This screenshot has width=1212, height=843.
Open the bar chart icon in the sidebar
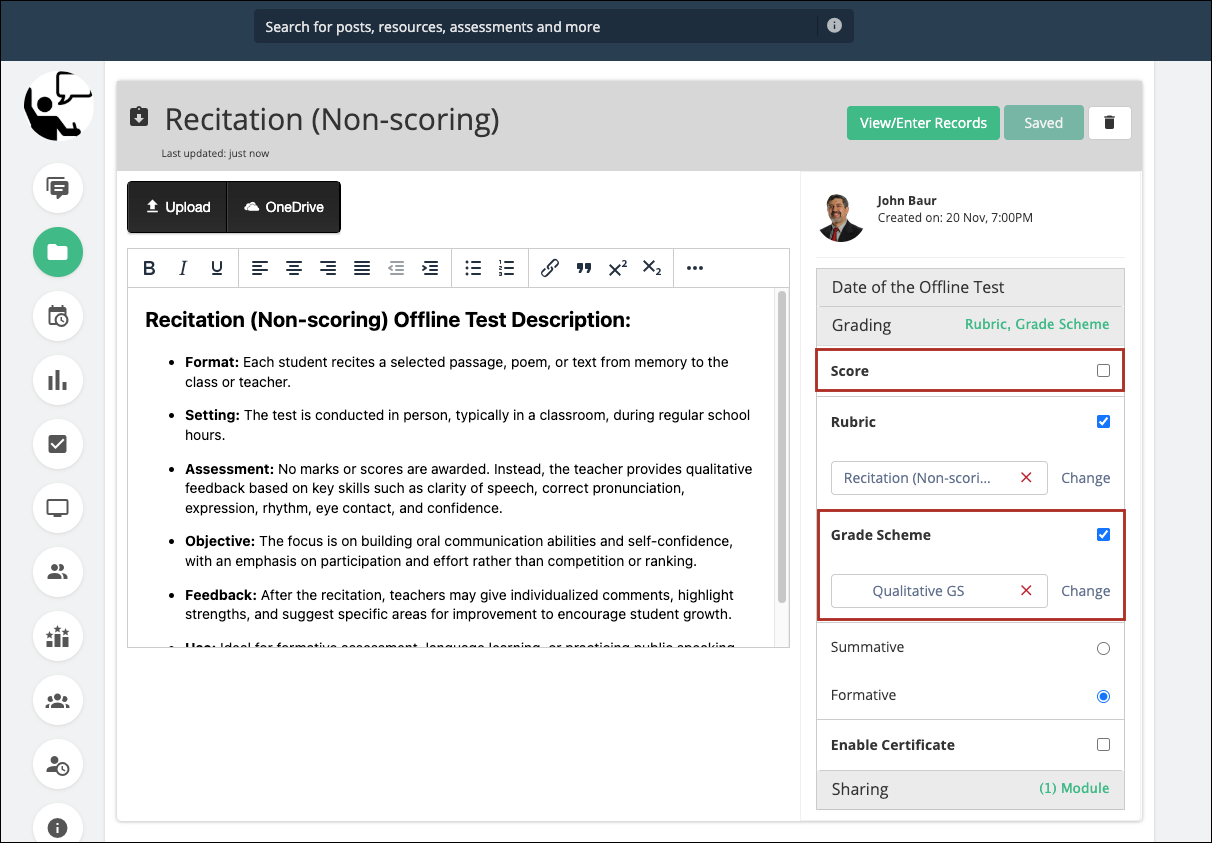58,380
